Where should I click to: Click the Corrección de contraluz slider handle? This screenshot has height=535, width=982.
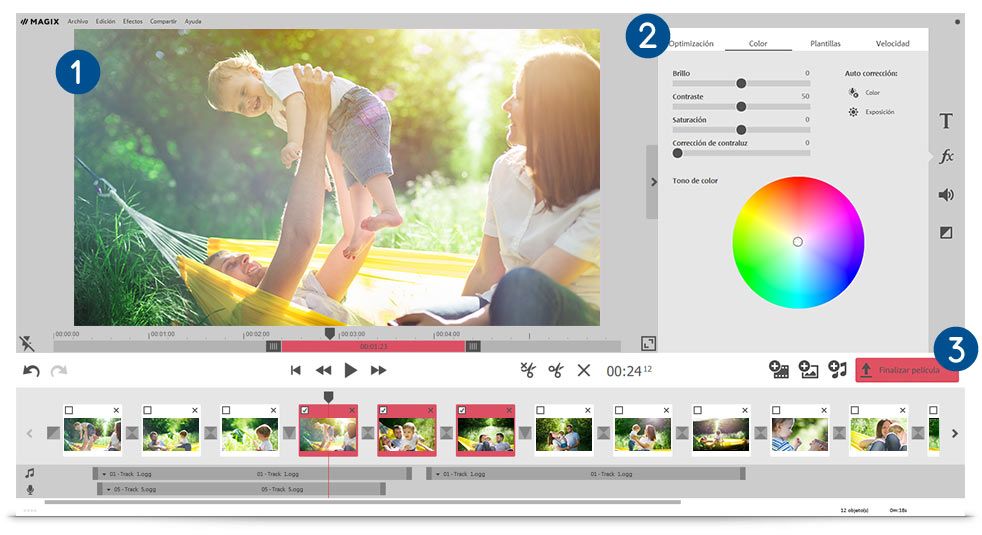click(x=677, y=153)
